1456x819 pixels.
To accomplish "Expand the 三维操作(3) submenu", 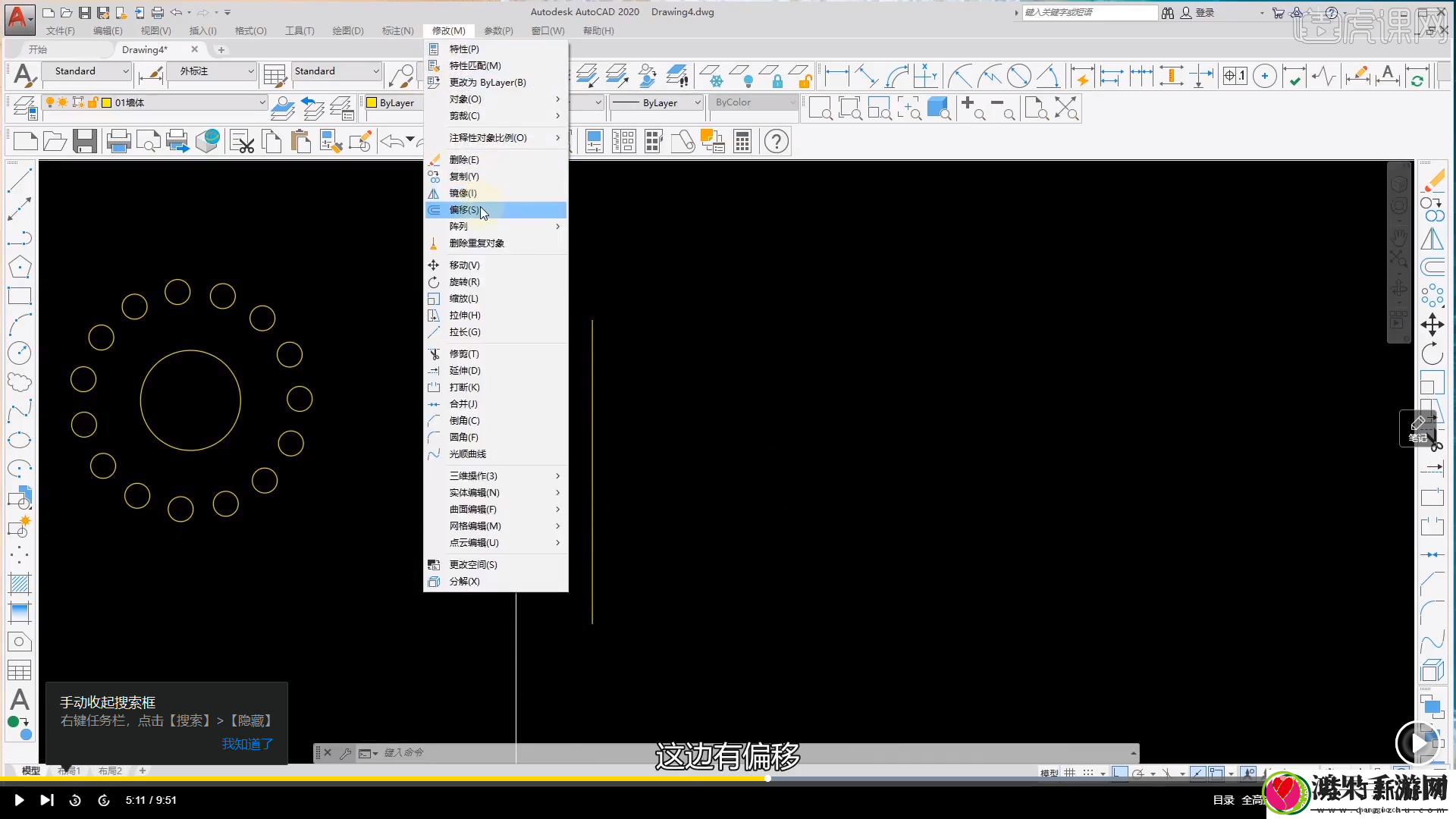I will (496, 476).
